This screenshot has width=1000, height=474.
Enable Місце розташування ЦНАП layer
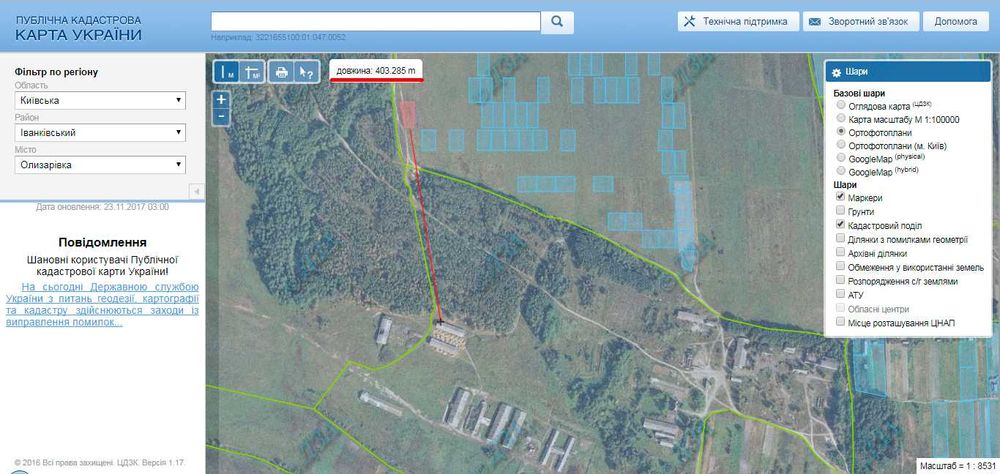tap(841, 323)
